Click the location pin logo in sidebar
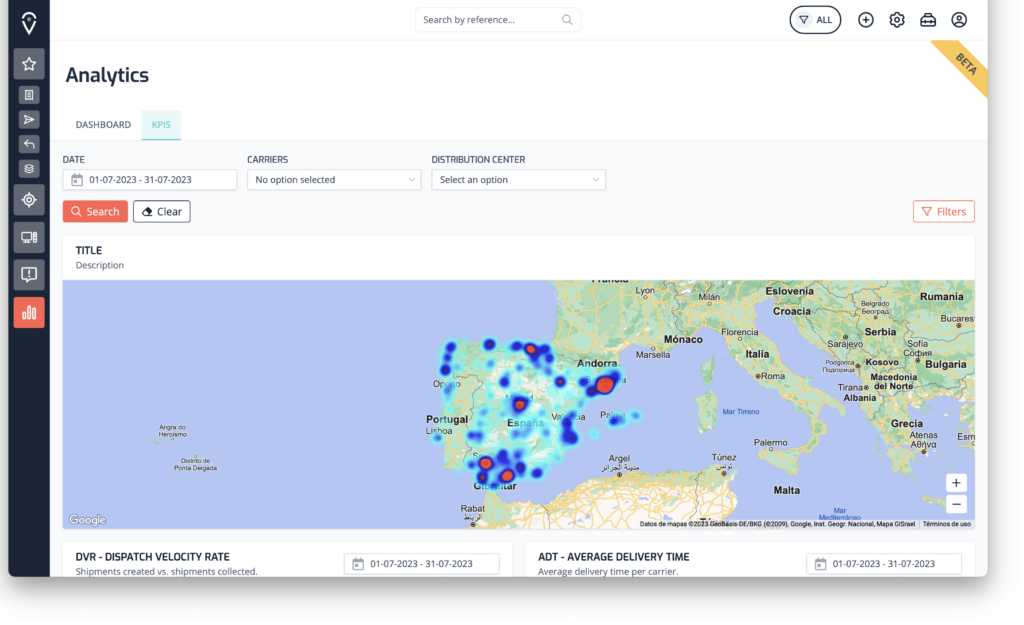The width and height of the screenshot is (1024, 625). click(29, 23)
